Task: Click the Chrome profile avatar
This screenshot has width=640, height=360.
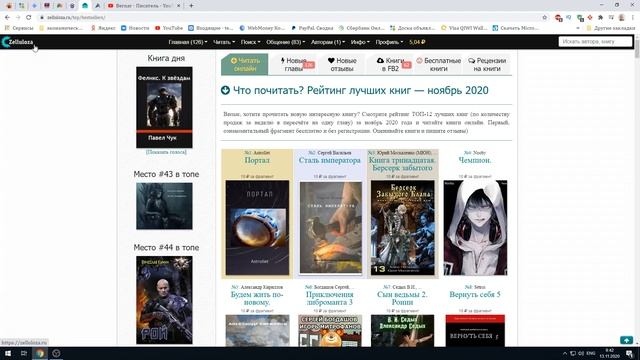Action: click(x=622, y=18)
